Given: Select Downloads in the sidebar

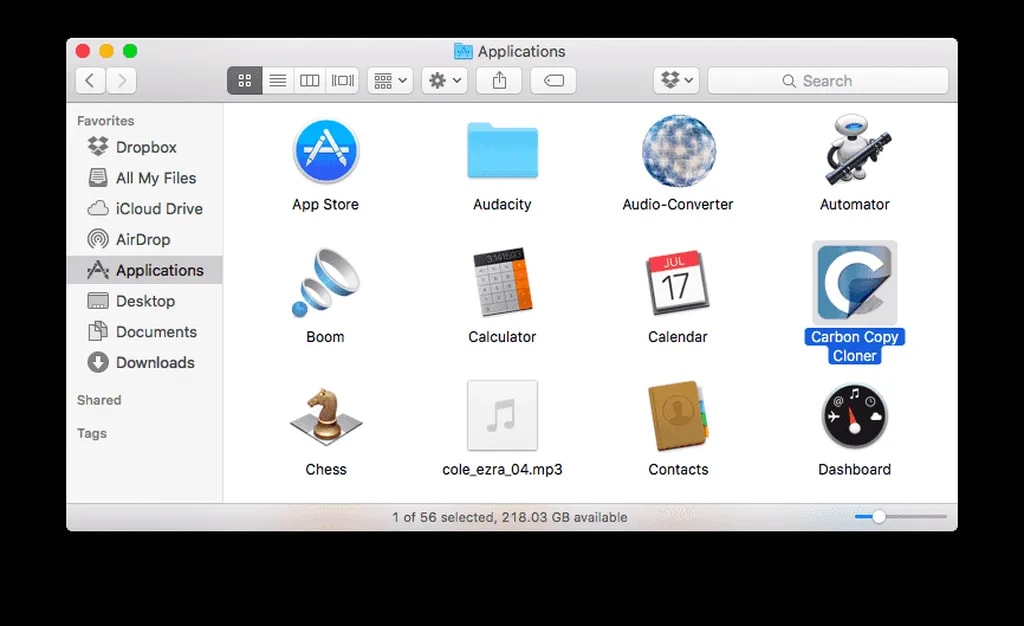Looking at the screenshot, I should [155, 363].
